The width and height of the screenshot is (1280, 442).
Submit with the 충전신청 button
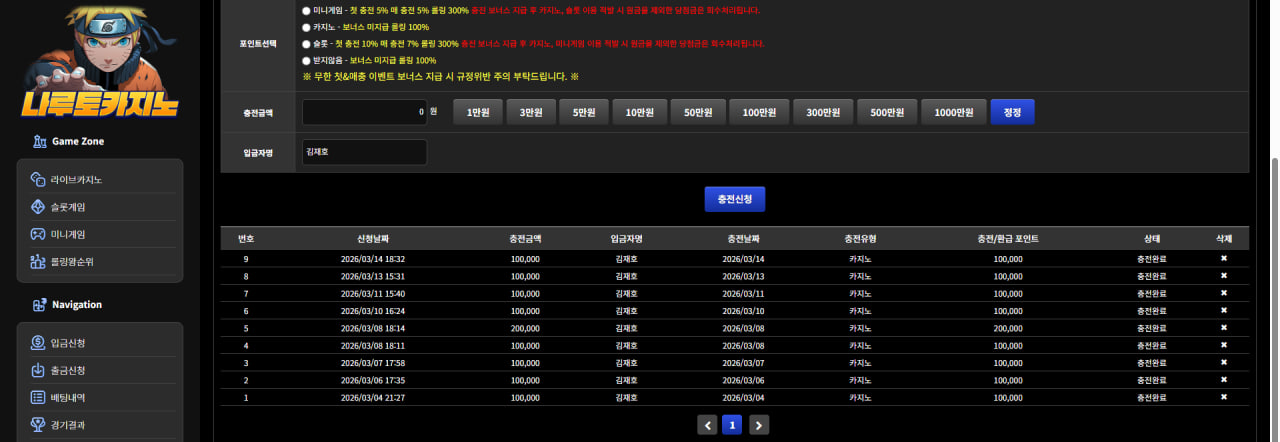tap(735, 199)
